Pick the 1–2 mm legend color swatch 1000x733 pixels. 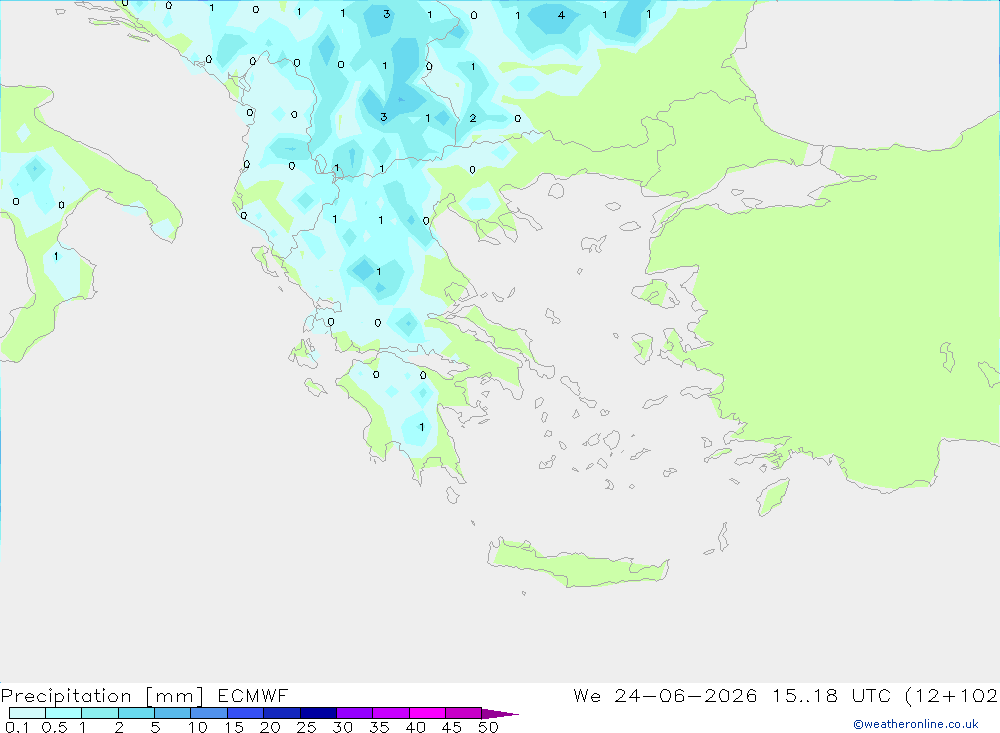pyautogui.click(x=100, y=713)
